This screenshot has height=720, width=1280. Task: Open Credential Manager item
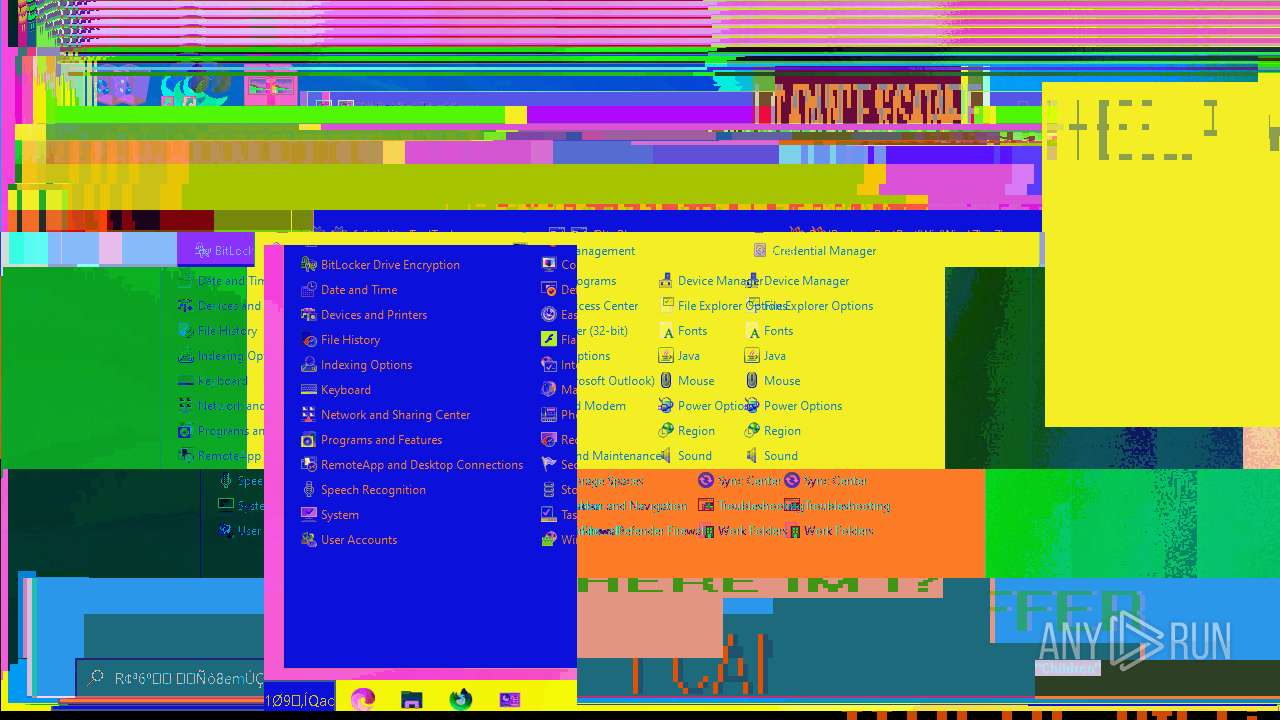815,251
